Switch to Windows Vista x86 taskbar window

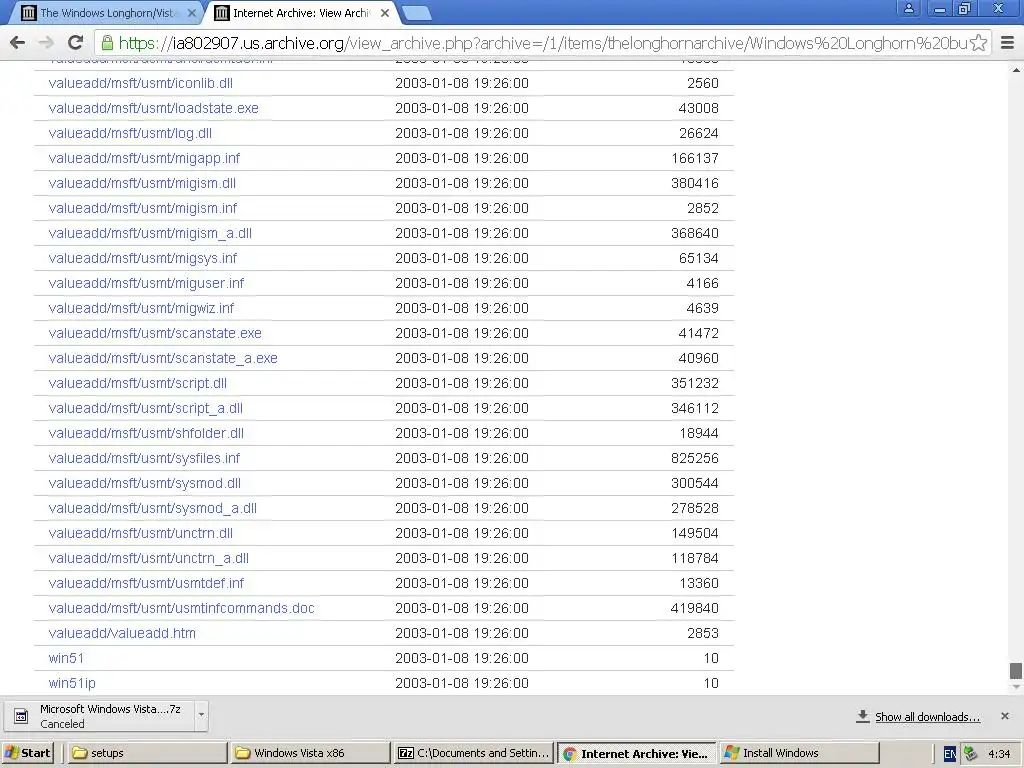[x=311, y=753]
